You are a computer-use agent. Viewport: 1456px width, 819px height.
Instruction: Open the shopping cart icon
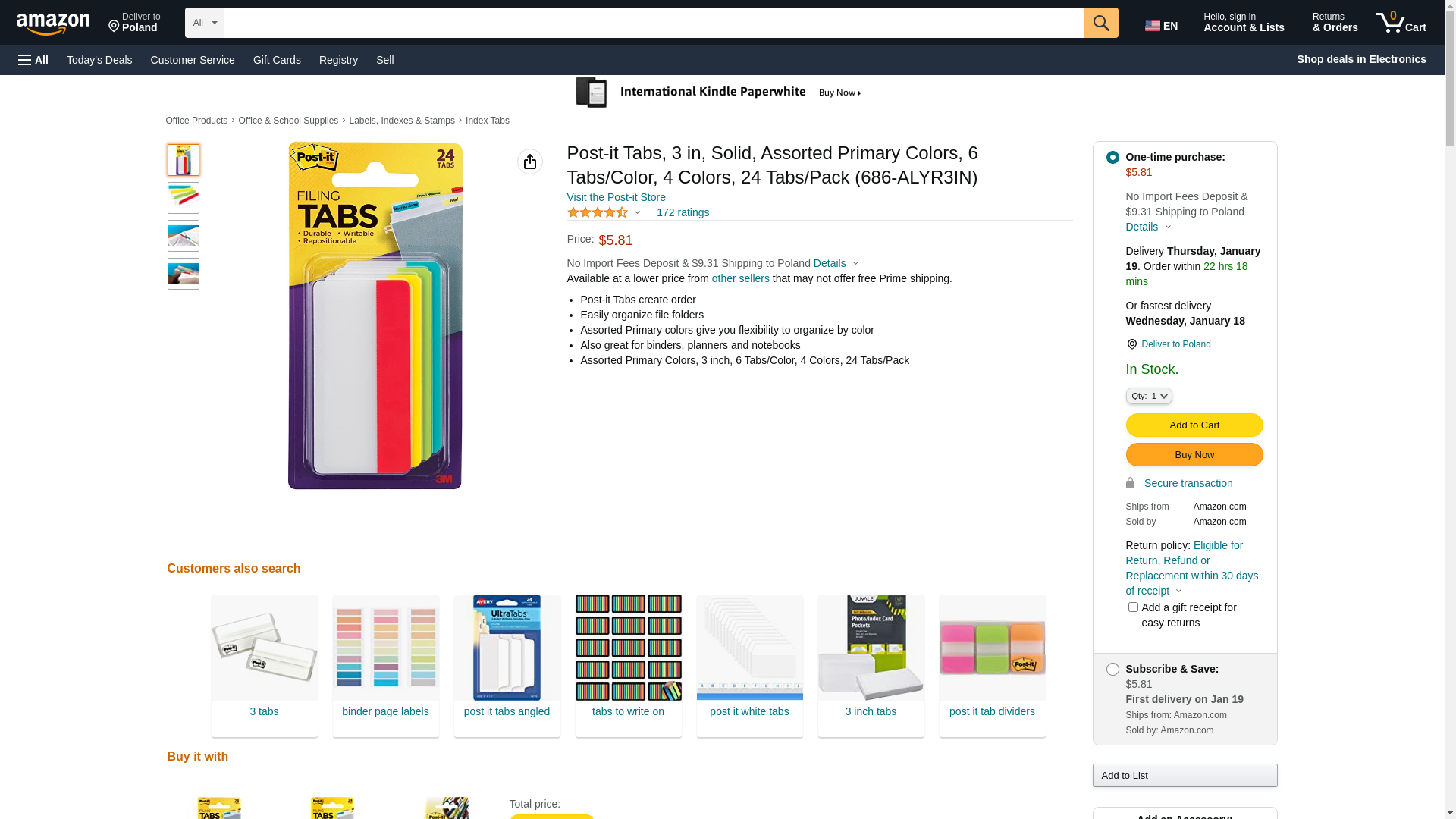pos(1401,23)
